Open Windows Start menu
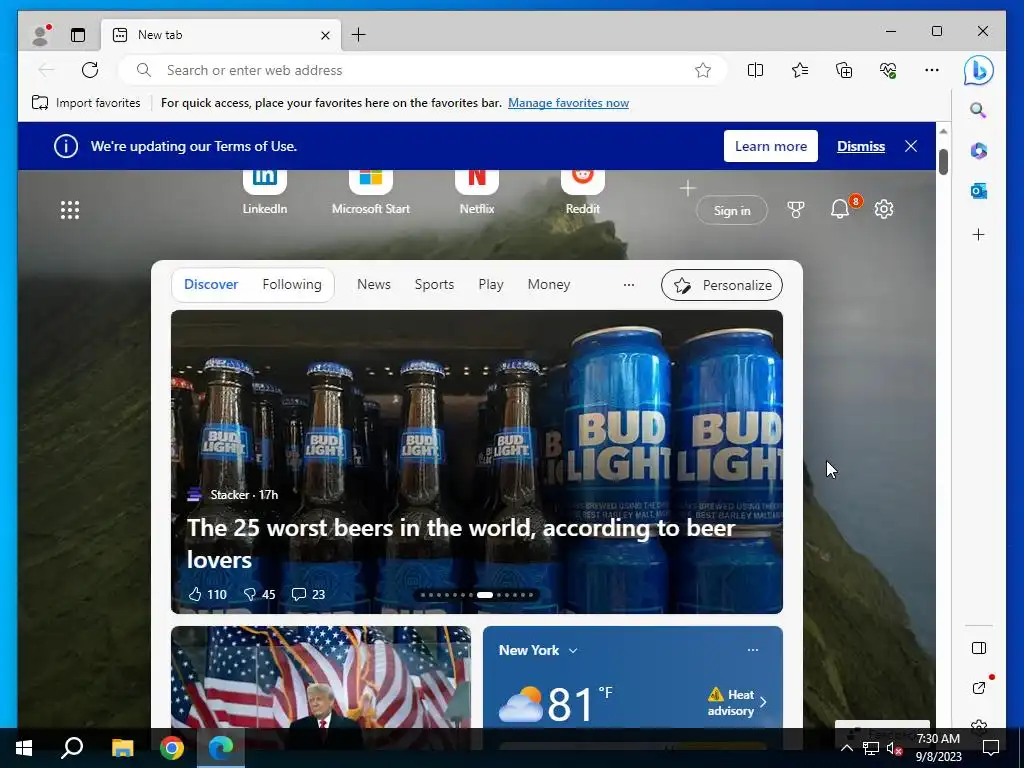 click(x=24, y=748)
